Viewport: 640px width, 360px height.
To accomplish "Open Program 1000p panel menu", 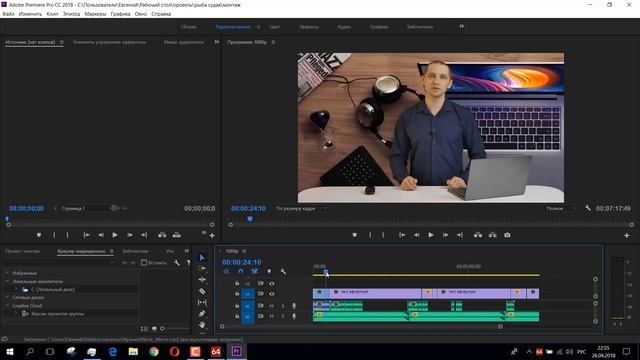I will tap(273, 42).
